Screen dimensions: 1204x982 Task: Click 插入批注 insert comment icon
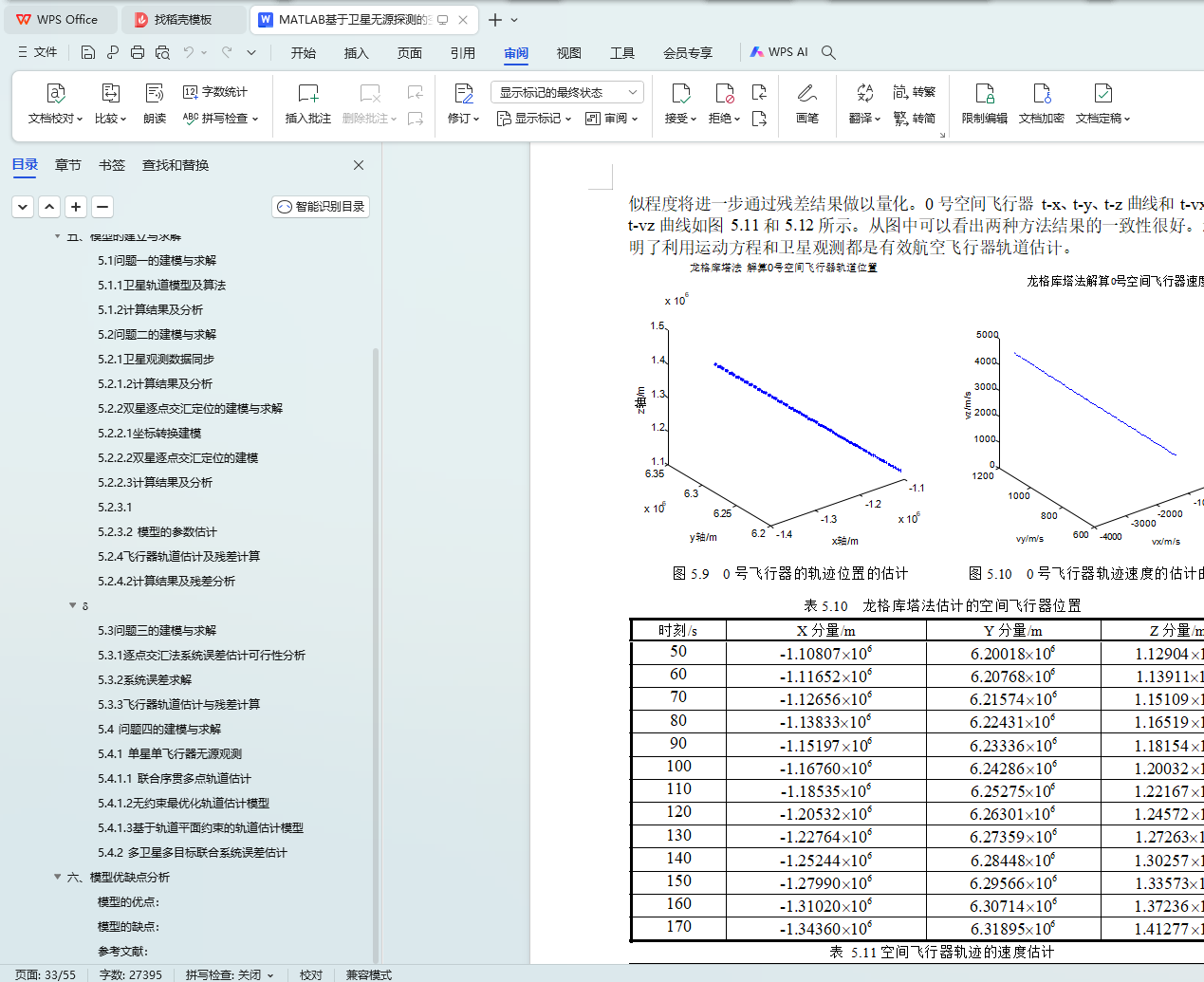[x=308, y=93]
